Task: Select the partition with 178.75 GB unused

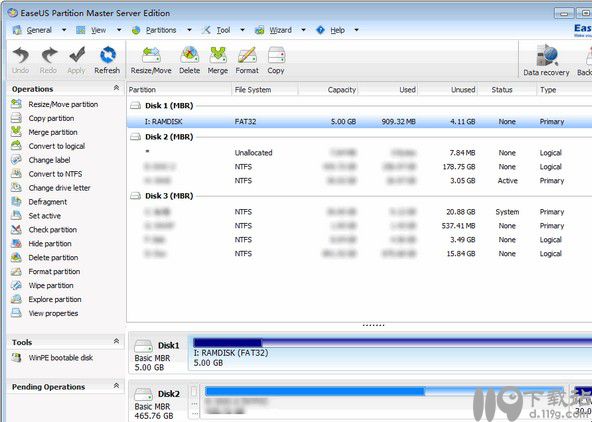Action: pos(359,167)
